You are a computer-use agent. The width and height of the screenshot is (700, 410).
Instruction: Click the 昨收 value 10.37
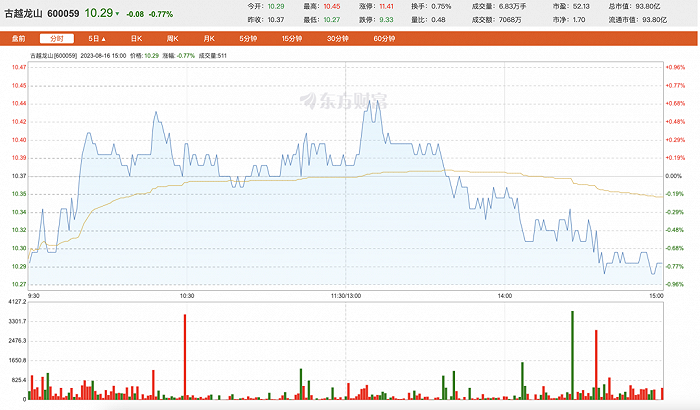click(x=276, y=20)
